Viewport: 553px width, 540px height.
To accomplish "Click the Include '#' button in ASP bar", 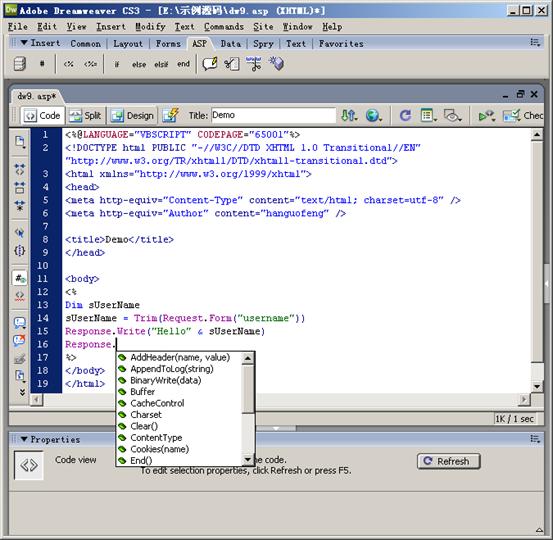I will click(x=42, y=64).
